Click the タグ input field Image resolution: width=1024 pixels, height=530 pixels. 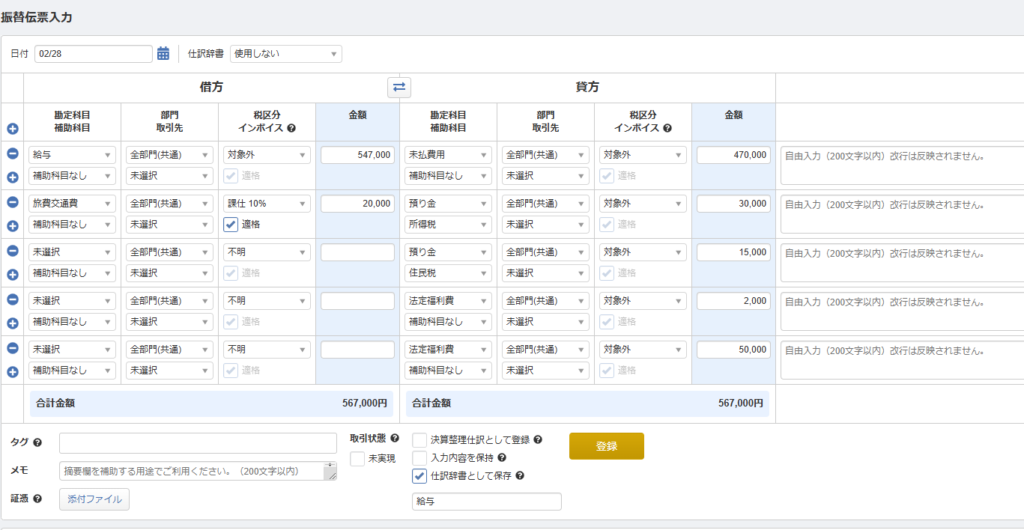pos(197,443)
